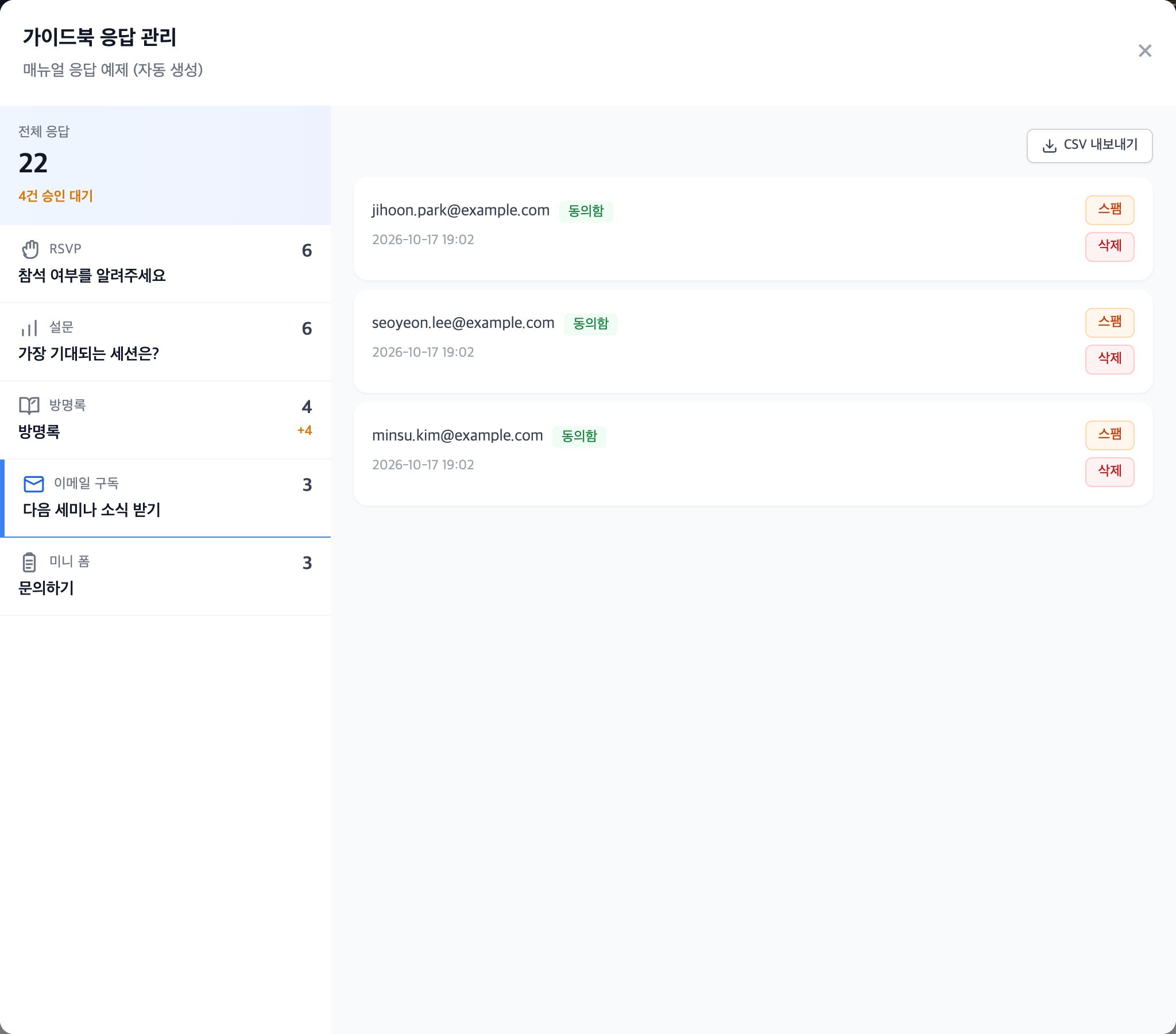This screenshot has height=1034, width=1176.
Task: Click 동의함 badge next to minsu.kim
Action: coord(579,437)
